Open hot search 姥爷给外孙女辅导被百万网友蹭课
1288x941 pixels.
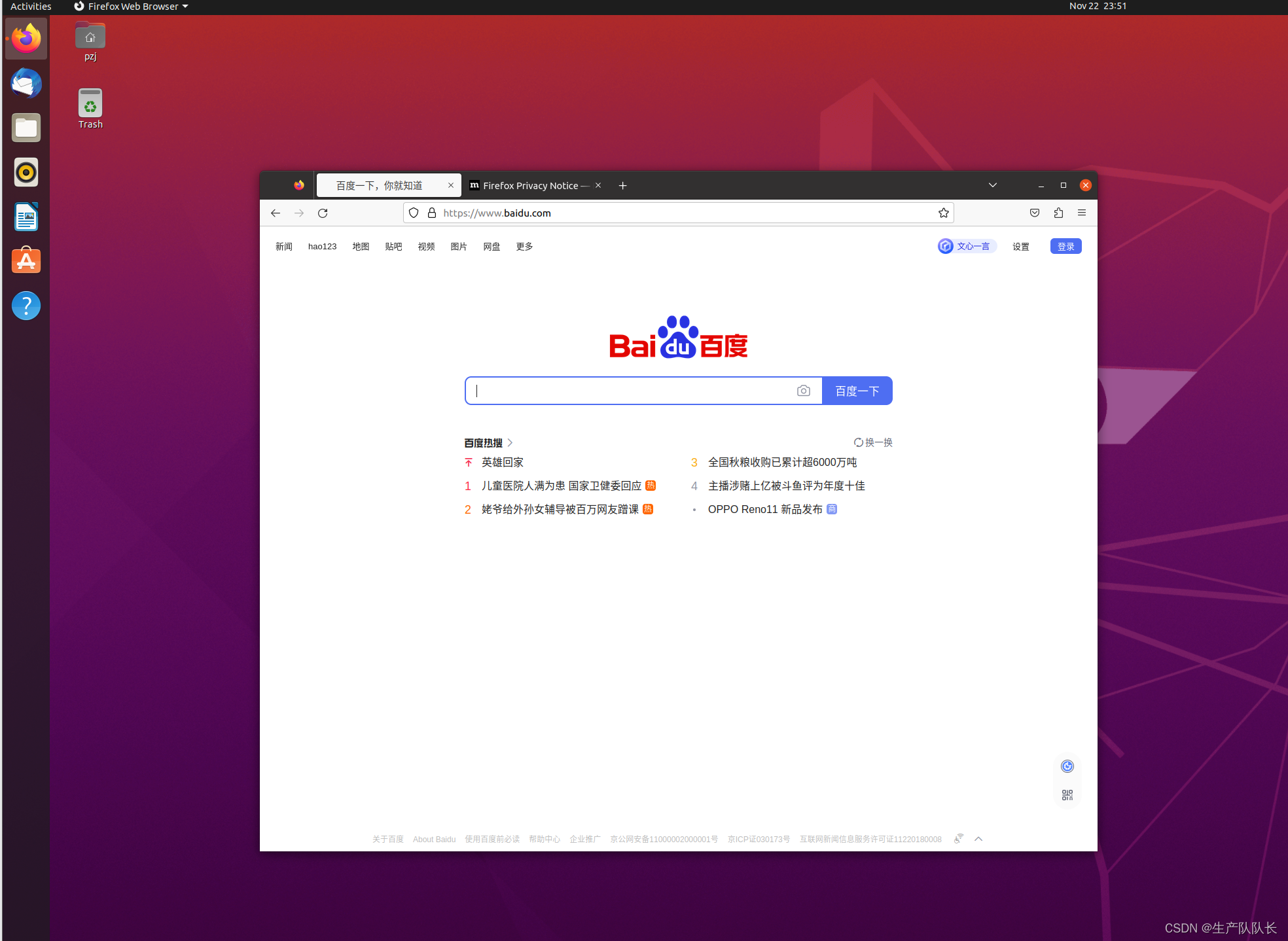click(560, 510)
